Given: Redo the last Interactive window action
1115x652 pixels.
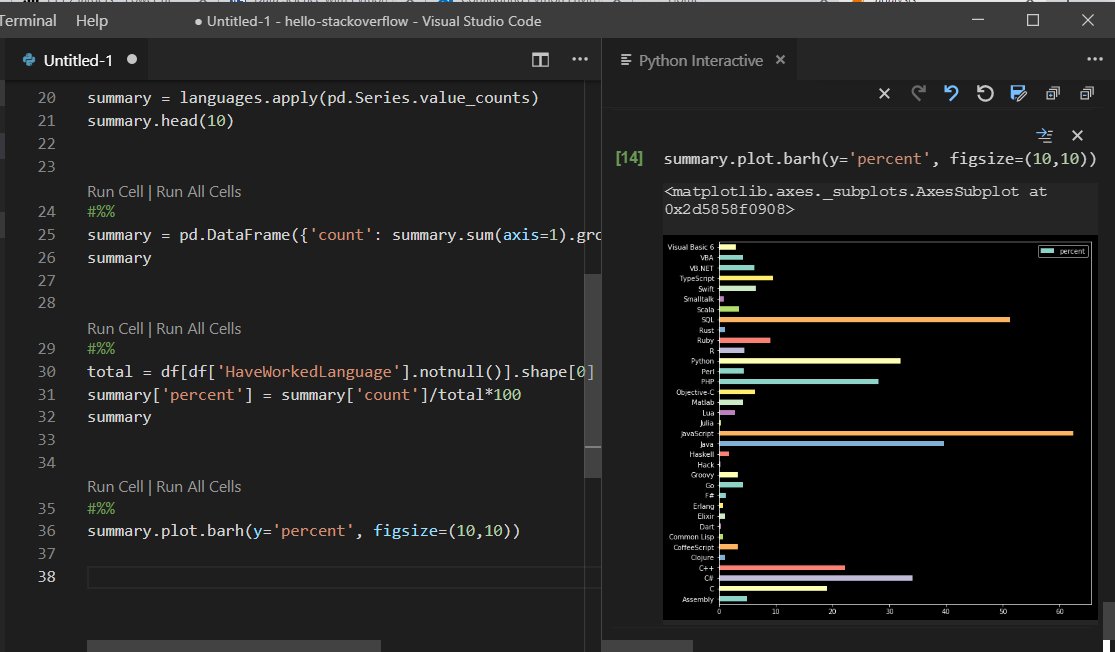Looking at the screenshot, I should (918, 93).
